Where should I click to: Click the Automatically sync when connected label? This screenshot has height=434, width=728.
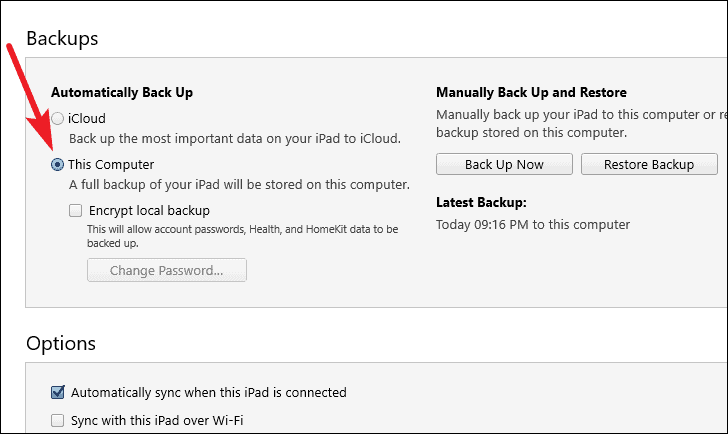(x=208, y=393)
